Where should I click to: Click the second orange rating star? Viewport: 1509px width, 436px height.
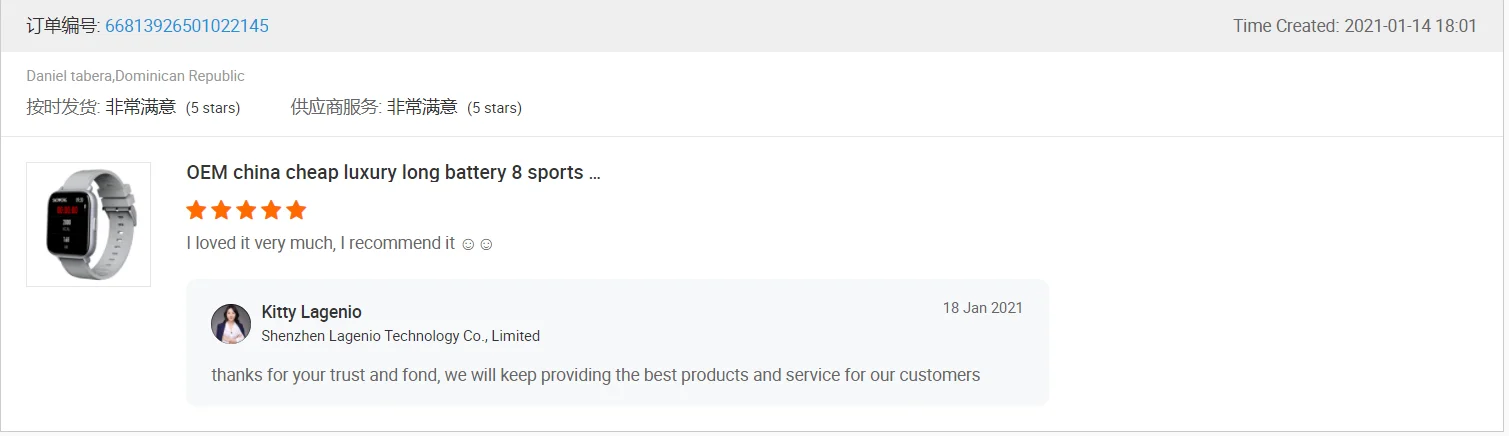tap(221, 210)
